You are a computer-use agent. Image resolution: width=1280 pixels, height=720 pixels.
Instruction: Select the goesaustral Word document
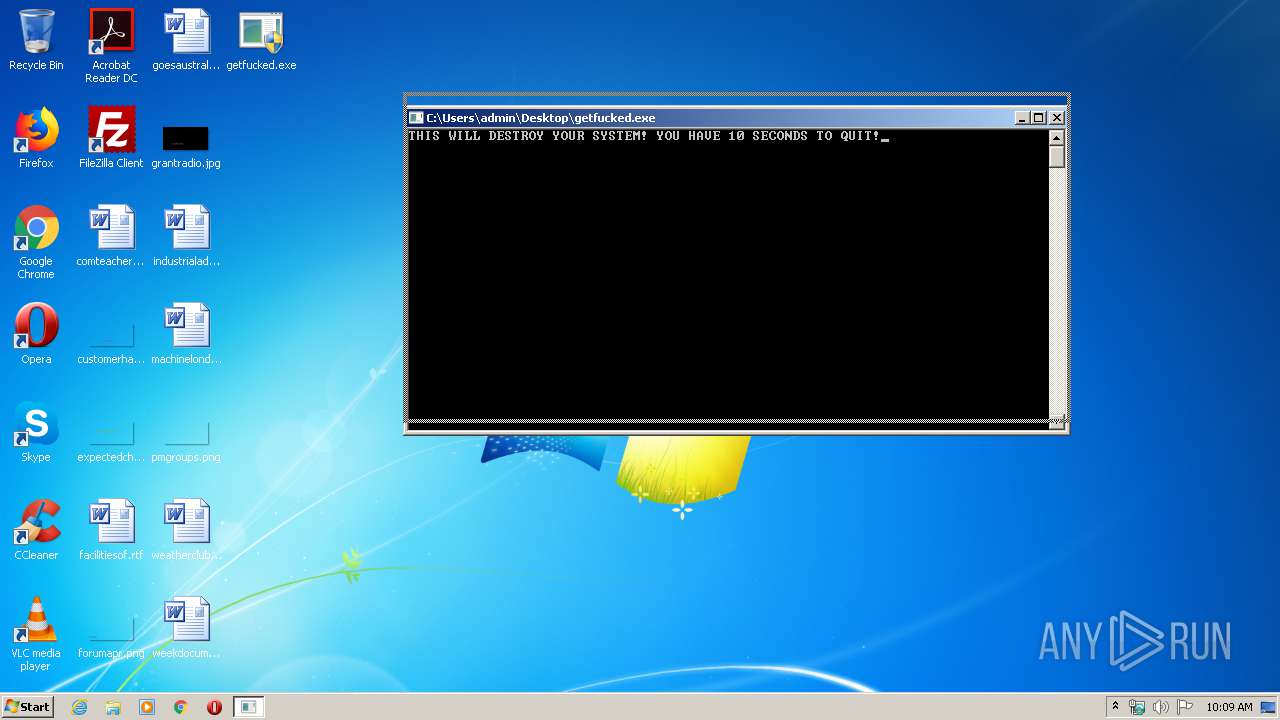pyautogui.click(x=186, y=40)
